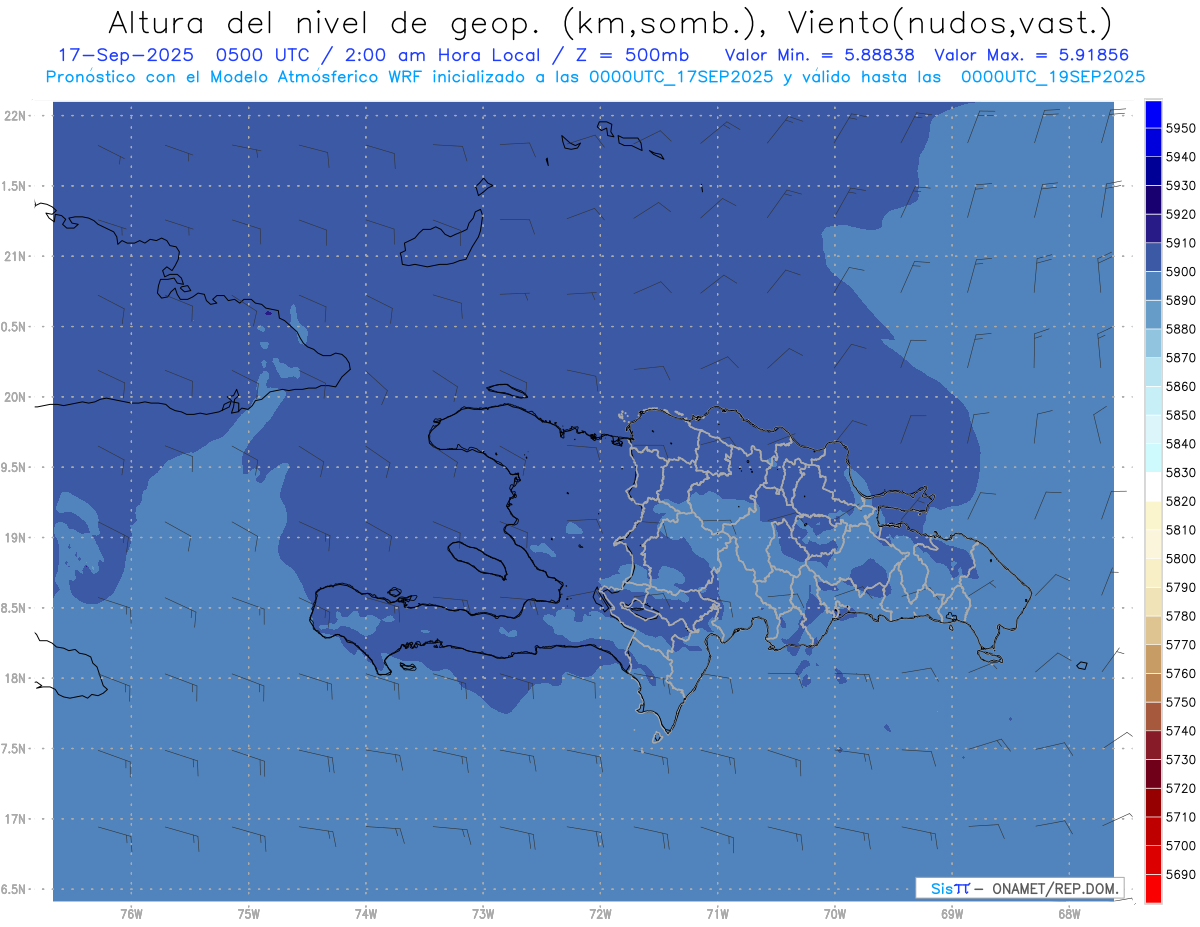This screenshot has height=927, width=1200.
Task: Click the '71W' longitude label
Action: tap(717, 913)
